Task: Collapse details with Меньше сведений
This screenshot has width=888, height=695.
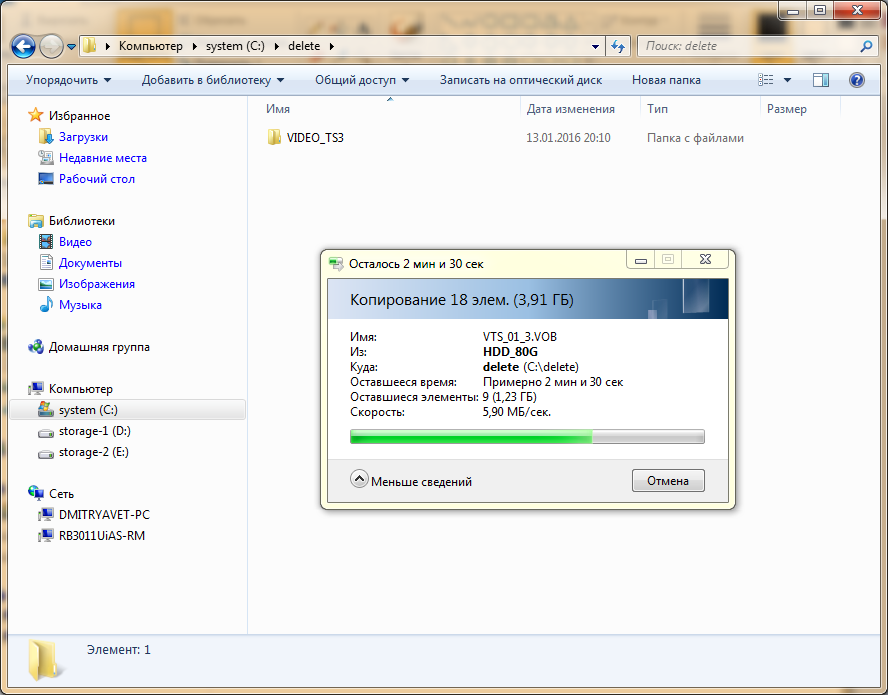Action: click(x=411, y=481)
